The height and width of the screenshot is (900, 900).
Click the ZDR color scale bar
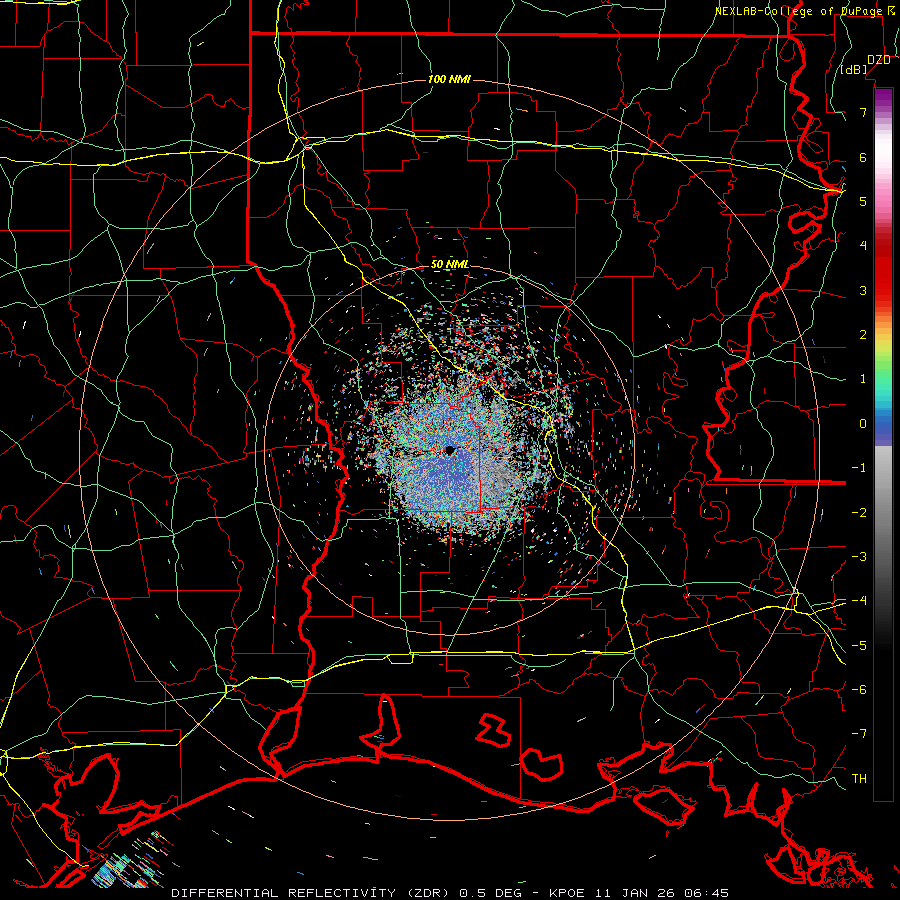[x=883, y=444]
